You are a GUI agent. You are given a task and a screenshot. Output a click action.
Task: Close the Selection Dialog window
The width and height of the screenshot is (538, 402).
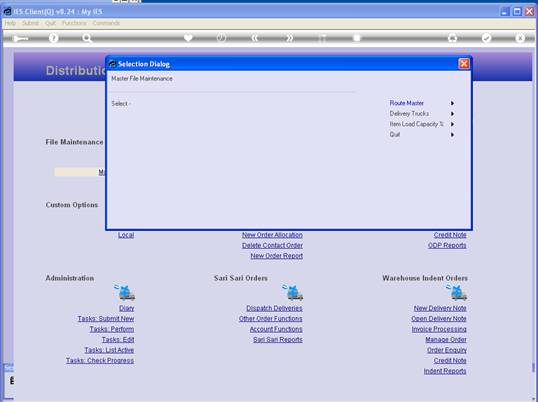(x=464, y=64)
